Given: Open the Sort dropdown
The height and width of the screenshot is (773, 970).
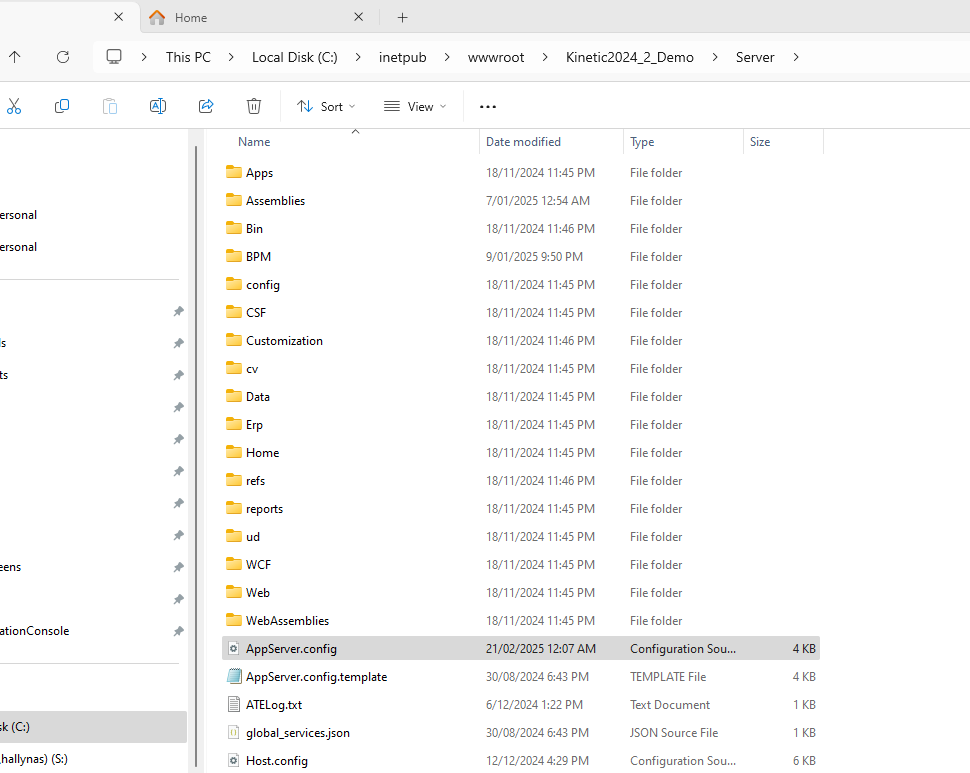Looking at the screenshot, I should (x=325, y=106).
